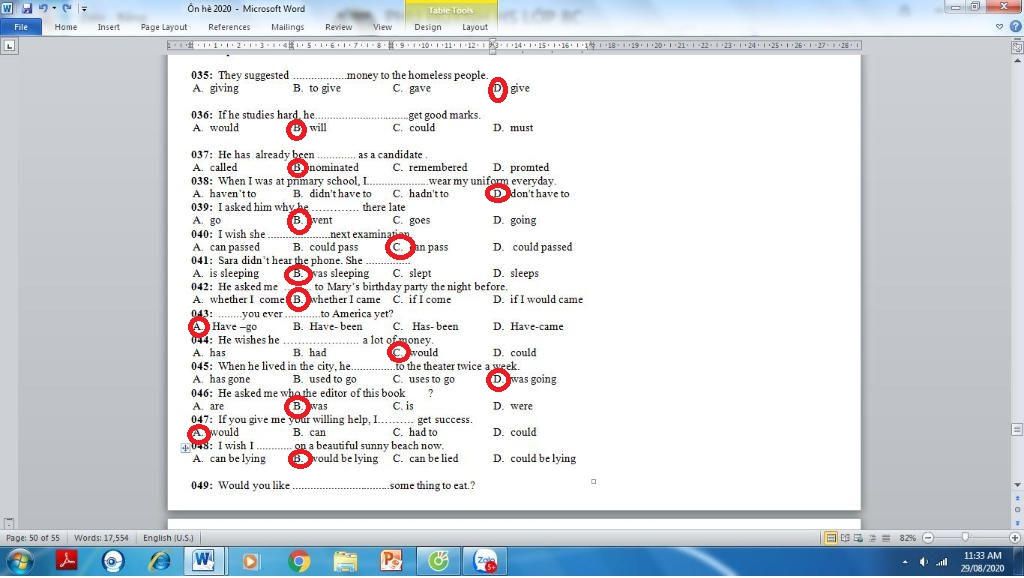Open Customize Quick Access Toolbar dropdown
The height and width of the screenshot is (578, 1024).
84,8
